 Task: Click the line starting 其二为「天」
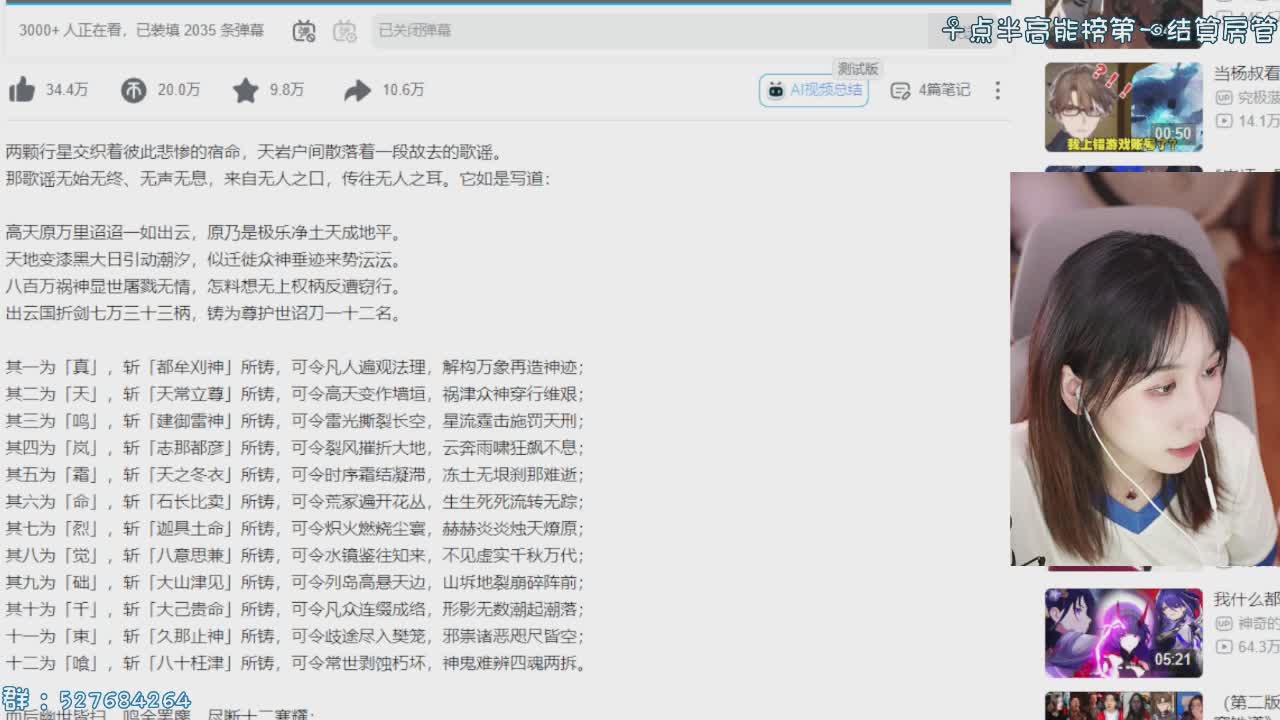[x=295, y=395]
